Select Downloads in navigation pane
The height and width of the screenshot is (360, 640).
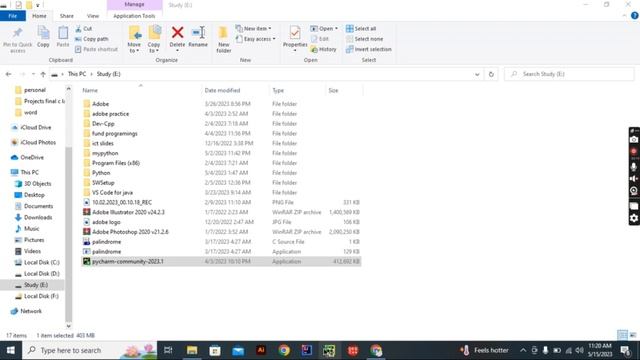[38, 218]
